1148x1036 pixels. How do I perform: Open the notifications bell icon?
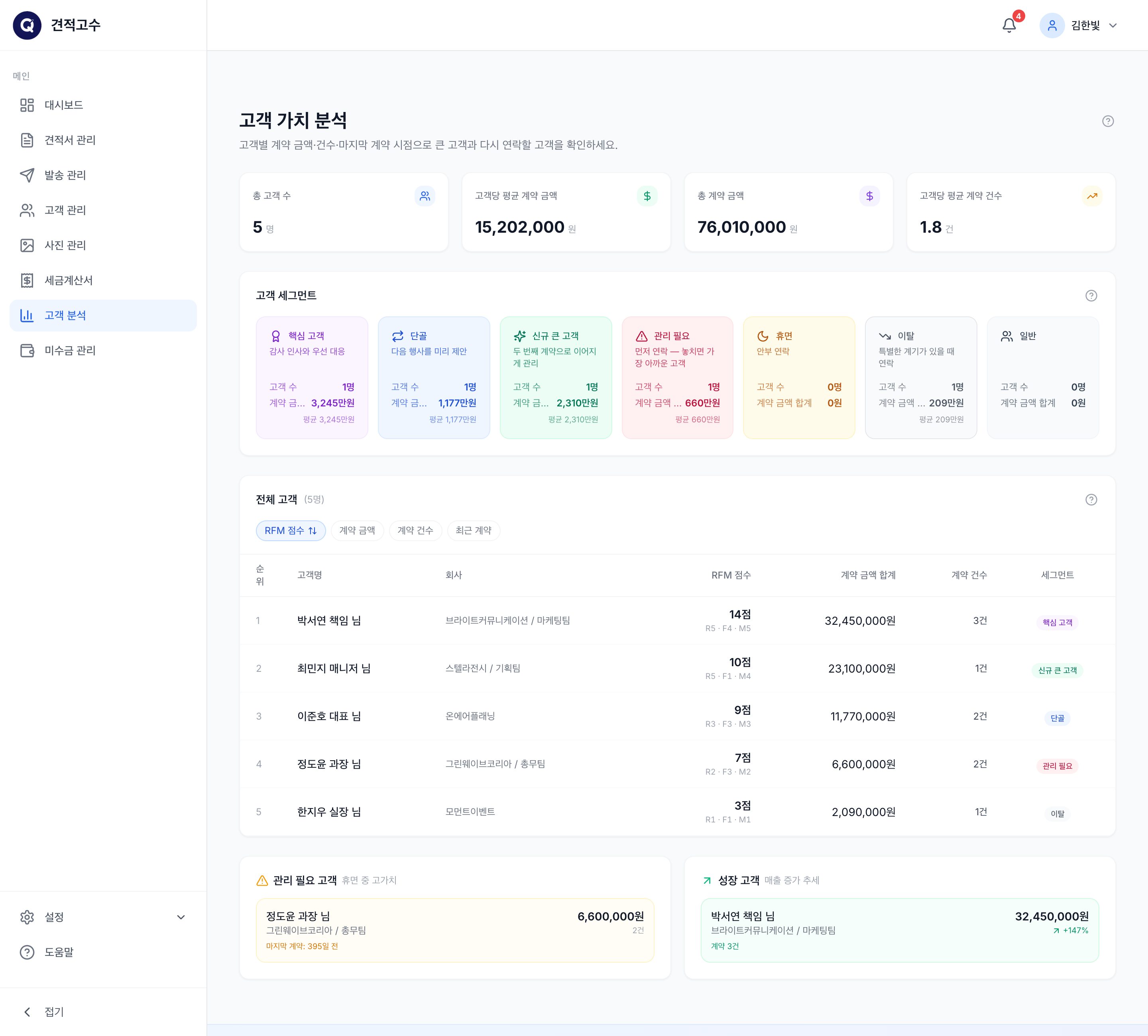tap(1009, 26)
